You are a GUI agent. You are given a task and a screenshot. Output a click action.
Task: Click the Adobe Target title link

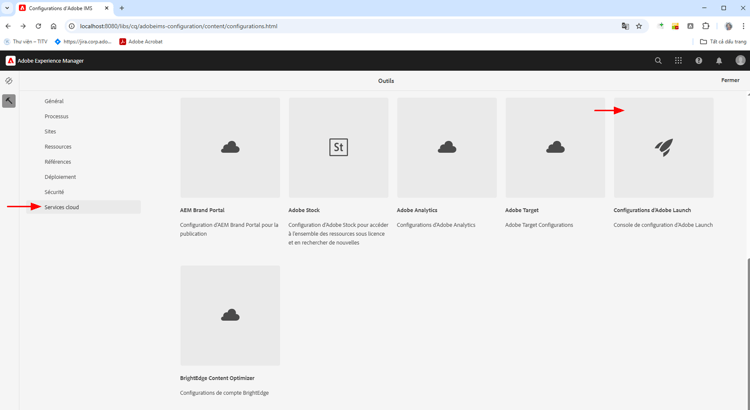tap(522, 210)
